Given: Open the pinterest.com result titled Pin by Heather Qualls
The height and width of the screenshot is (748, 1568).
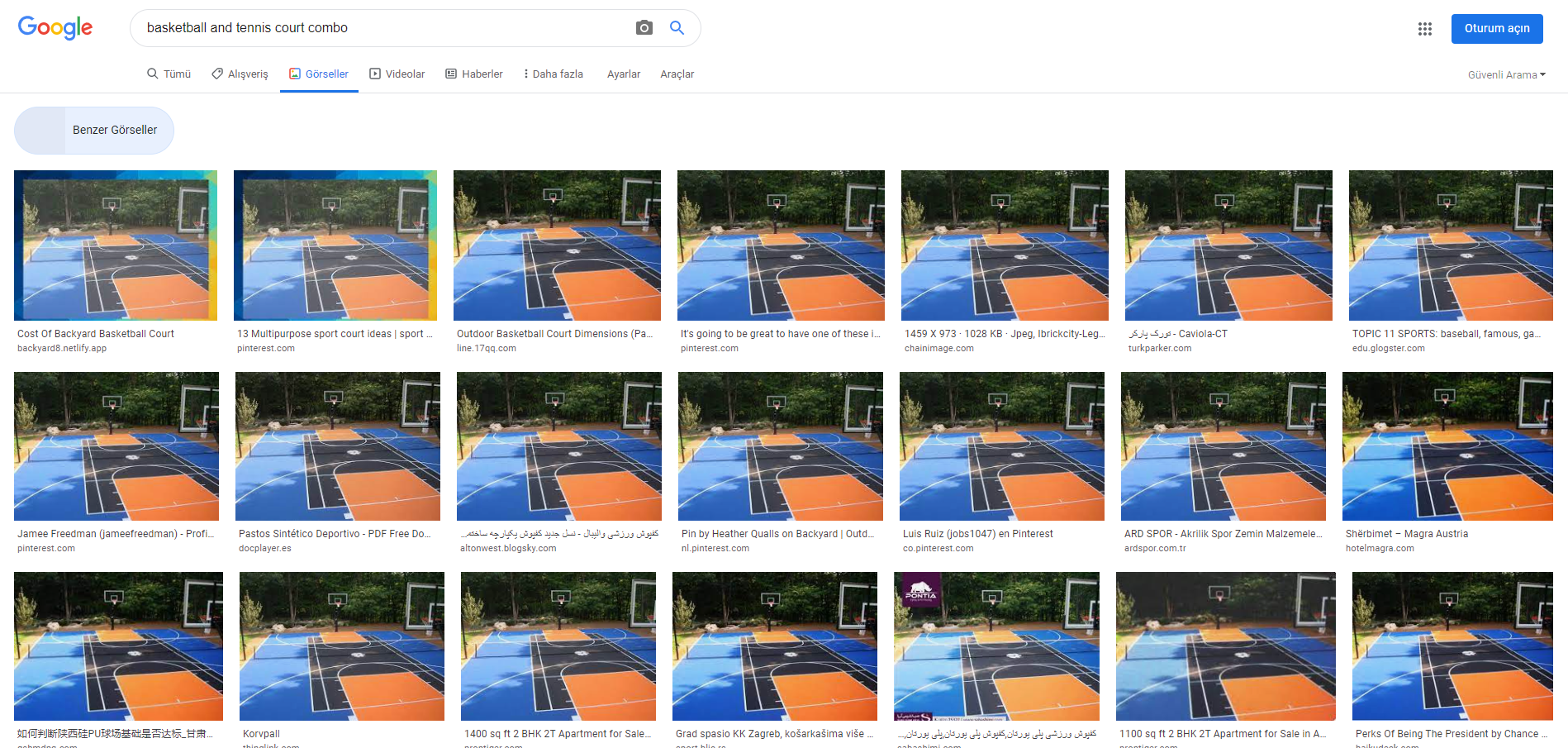Looking at the screenshot, I should click(775, 446).
